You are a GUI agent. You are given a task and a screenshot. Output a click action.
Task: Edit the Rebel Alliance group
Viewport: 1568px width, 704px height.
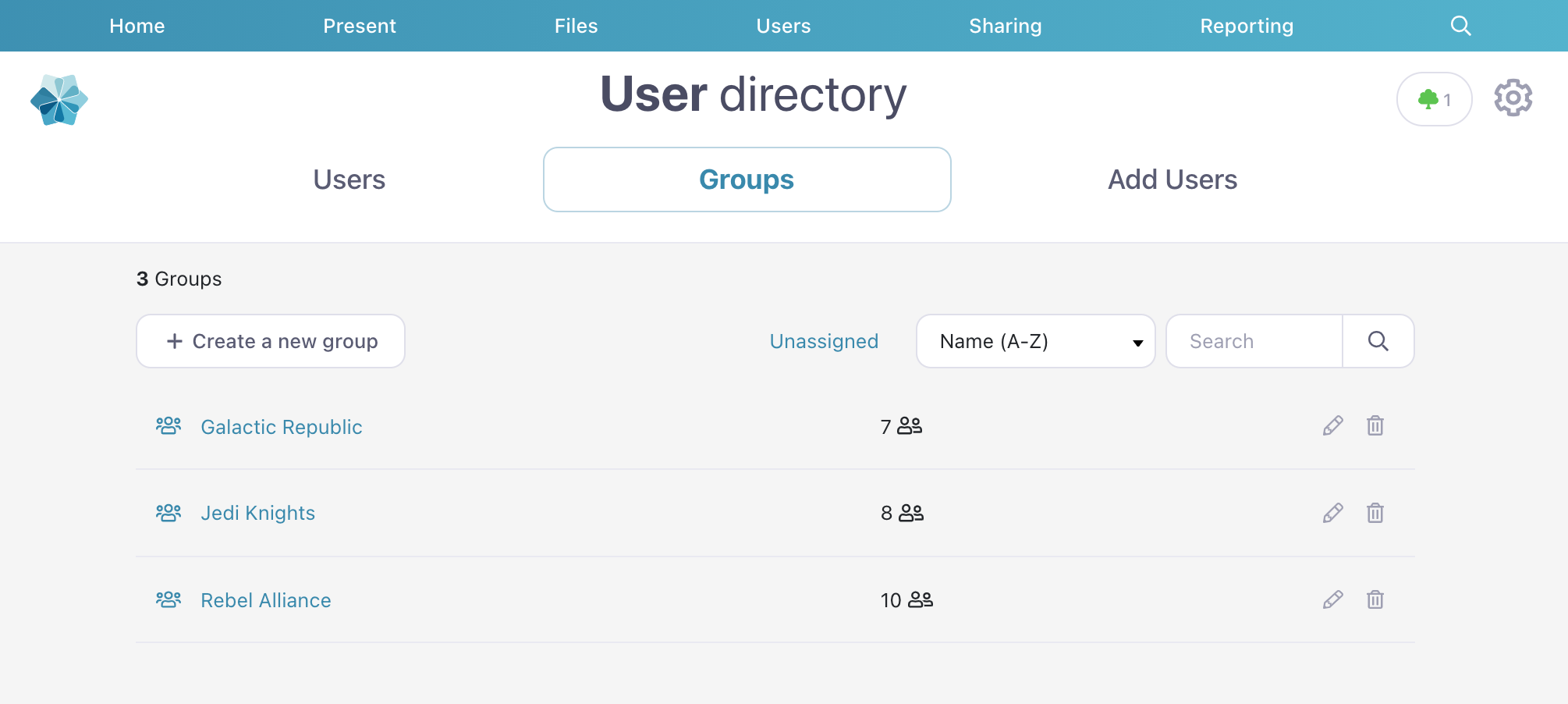tap(1332, 599)
